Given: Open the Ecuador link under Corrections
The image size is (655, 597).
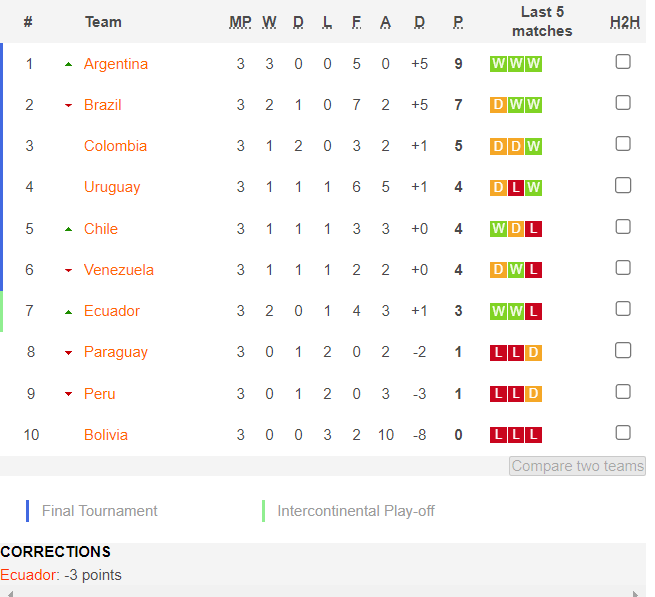Looking at the screenshot, I should click(30, 575).
